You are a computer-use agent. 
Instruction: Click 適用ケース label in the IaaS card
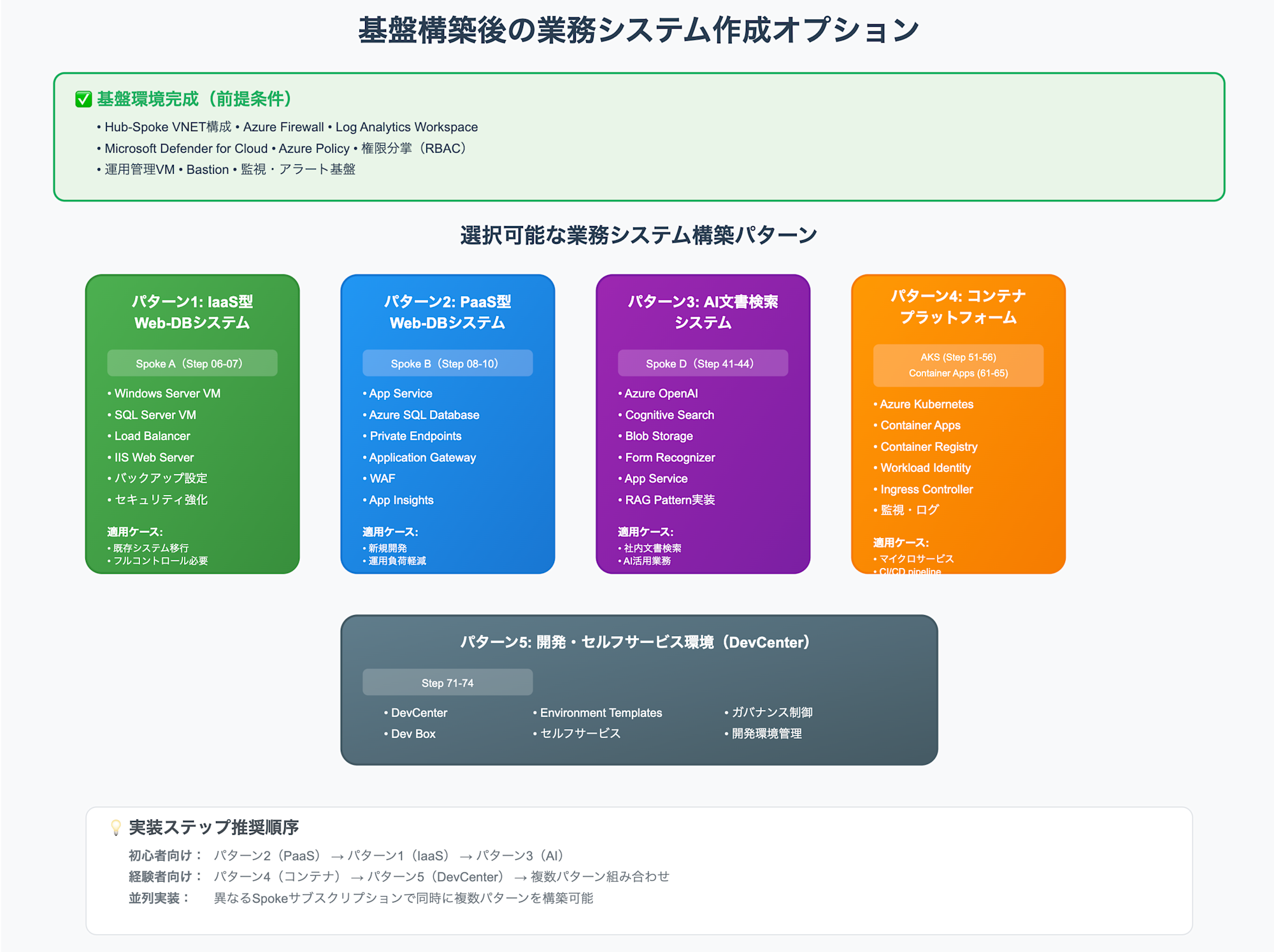point(135,532)
